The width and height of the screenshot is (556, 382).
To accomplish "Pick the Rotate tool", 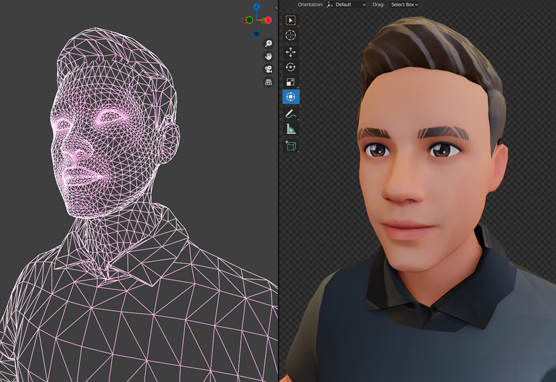I will click(291, 67).
